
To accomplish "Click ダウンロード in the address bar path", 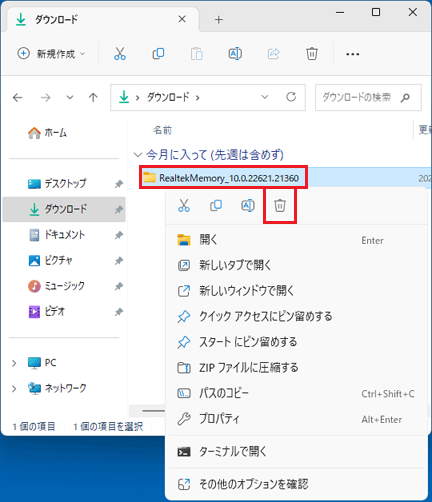I will [x=168, y=98].
